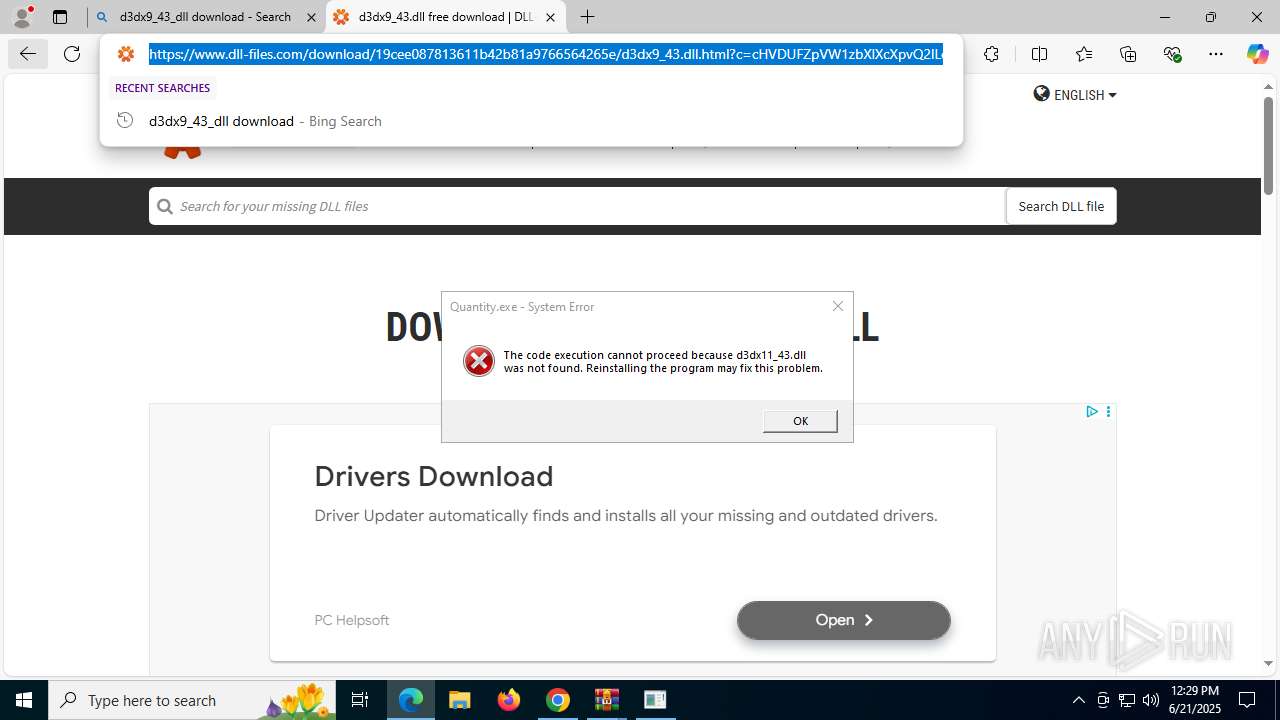Click Driver Updater ad description text

[x=626, y=516]
